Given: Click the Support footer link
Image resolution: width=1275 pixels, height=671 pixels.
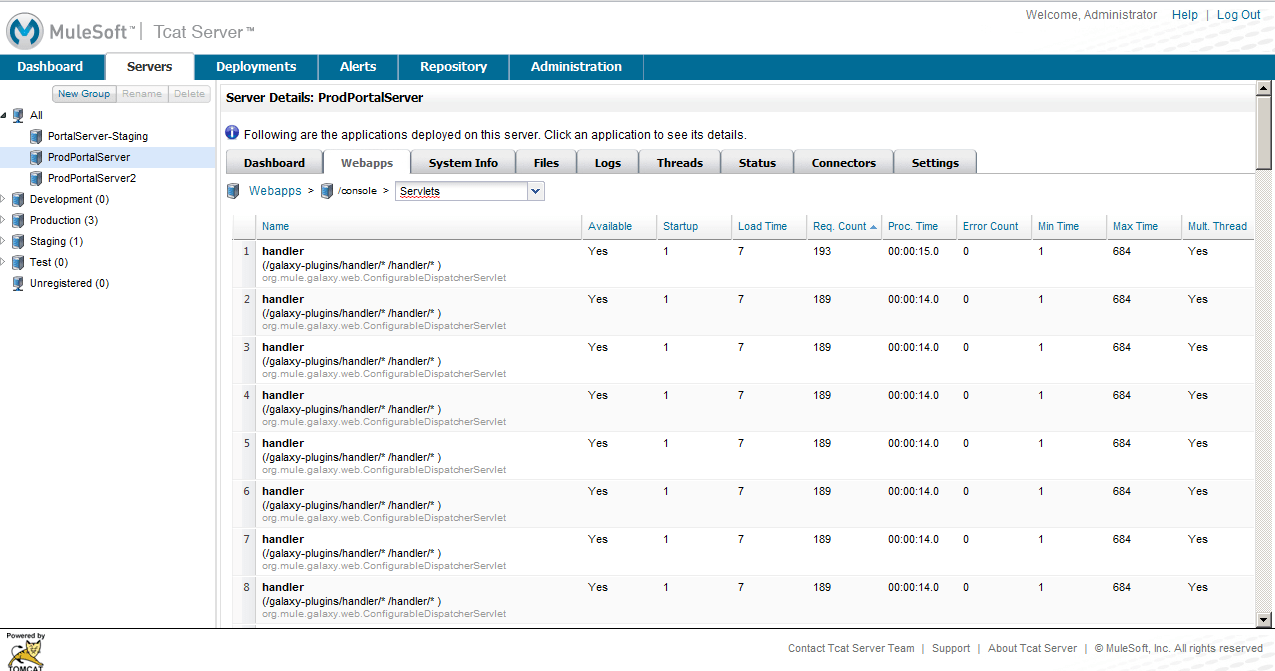Looking at the screenshot, I should [951, 649].
